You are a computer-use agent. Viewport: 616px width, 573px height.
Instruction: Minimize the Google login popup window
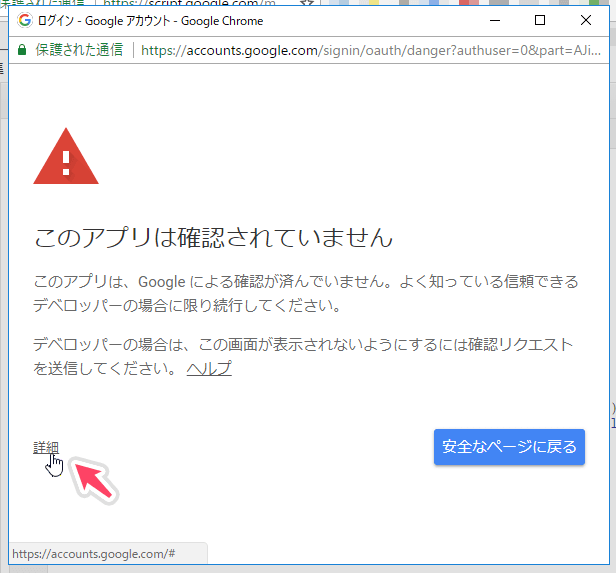pyautogui.click(x=495, y=20)
